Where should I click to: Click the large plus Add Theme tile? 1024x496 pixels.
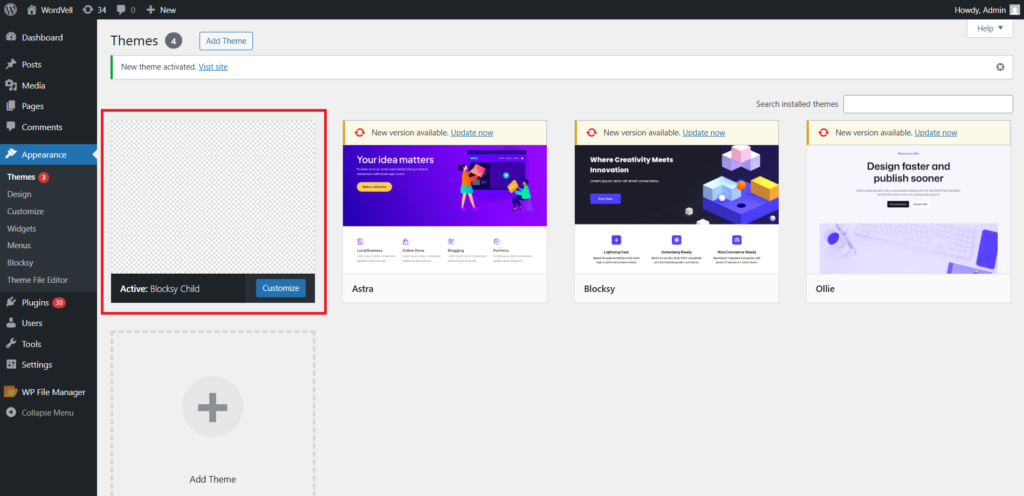click(213, 407)
